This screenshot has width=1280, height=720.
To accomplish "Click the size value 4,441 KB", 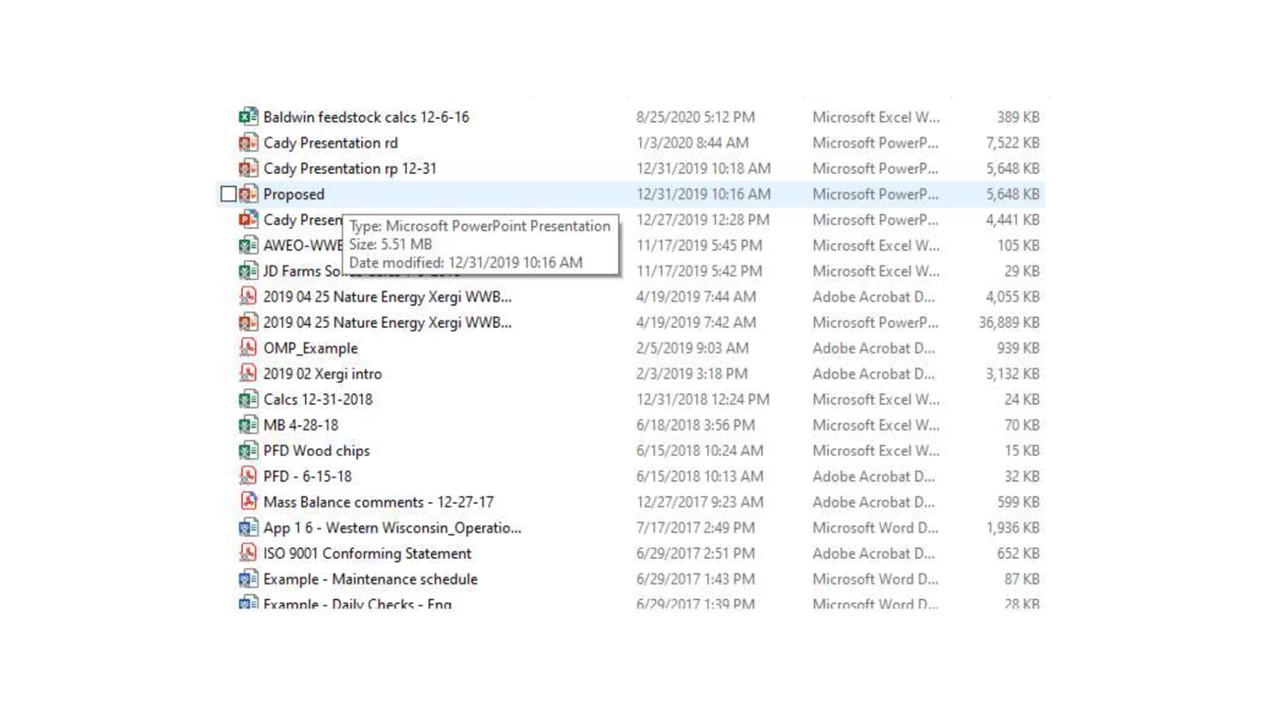I will (x=1013, y=220).
